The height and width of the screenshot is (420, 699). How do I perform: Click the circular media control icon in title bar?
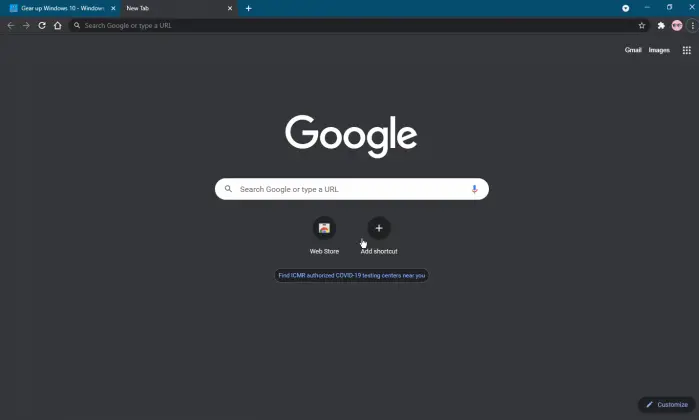pyautogui.click(x=625, y=8)
